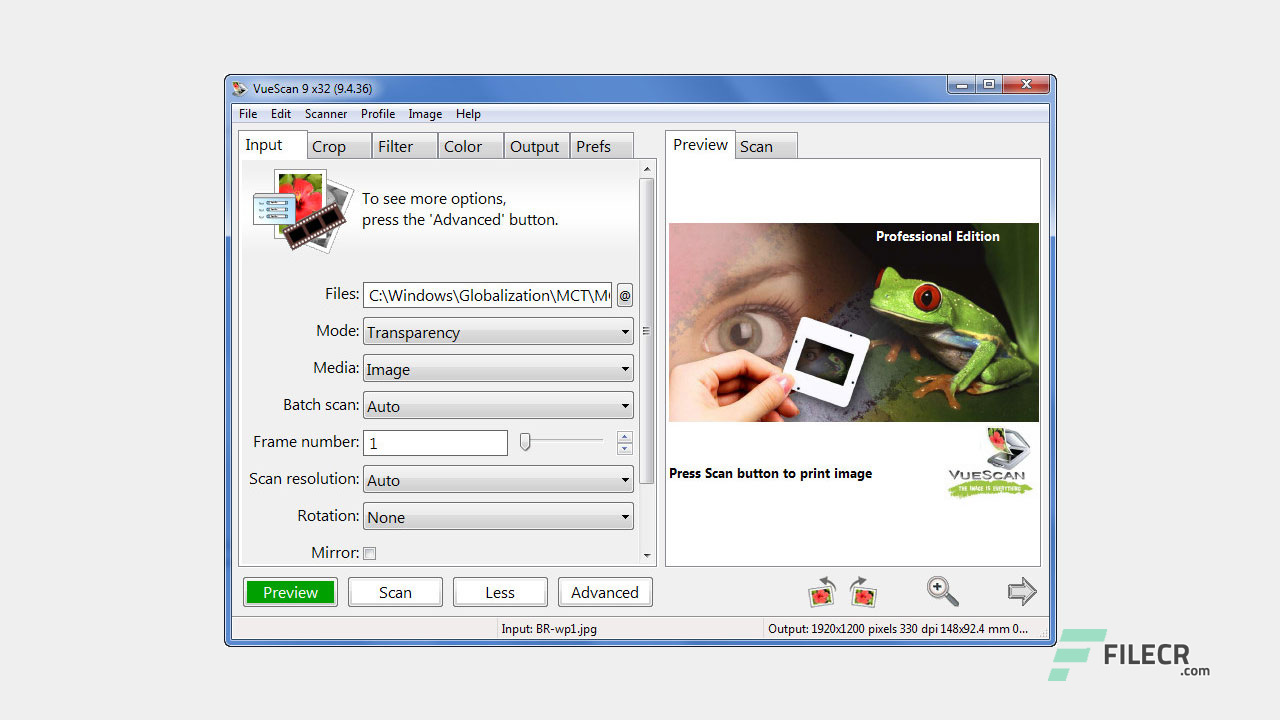Open the Scanner menu

(326, 114)
